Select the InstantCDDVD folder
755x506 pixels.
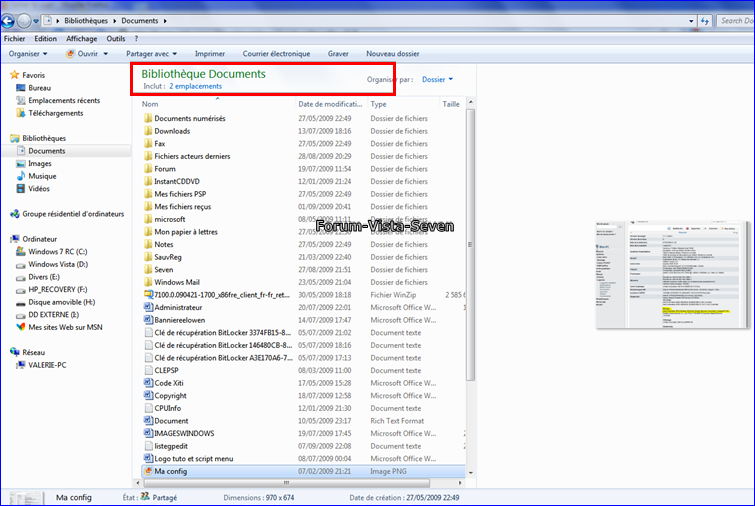(176, 182)
